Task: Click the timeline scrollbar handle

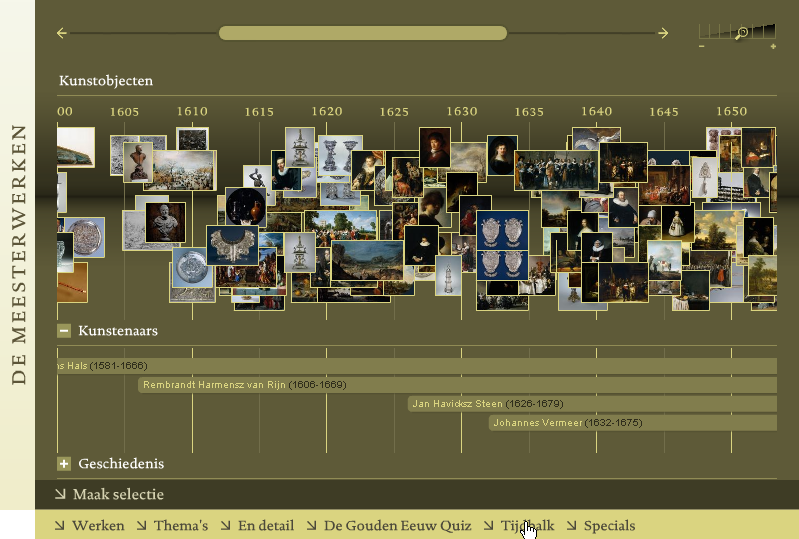Action: tap(363, 33)
